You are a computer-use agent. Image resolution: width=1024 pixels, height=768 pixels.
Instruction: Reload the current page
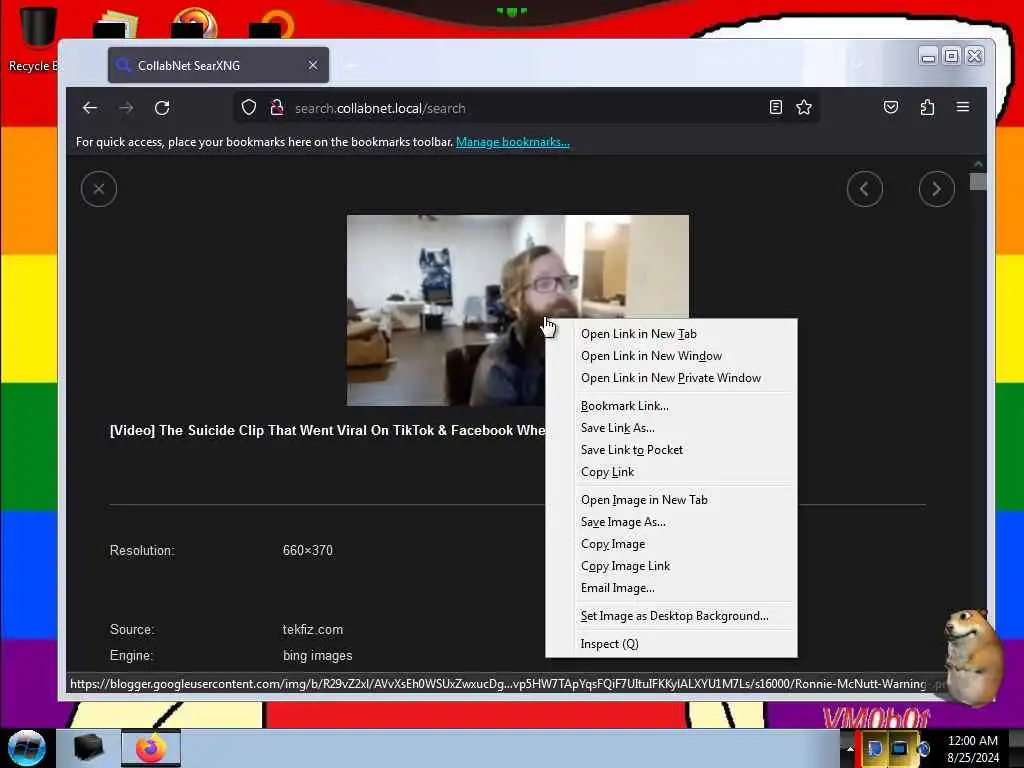click(x=162, y=108)
